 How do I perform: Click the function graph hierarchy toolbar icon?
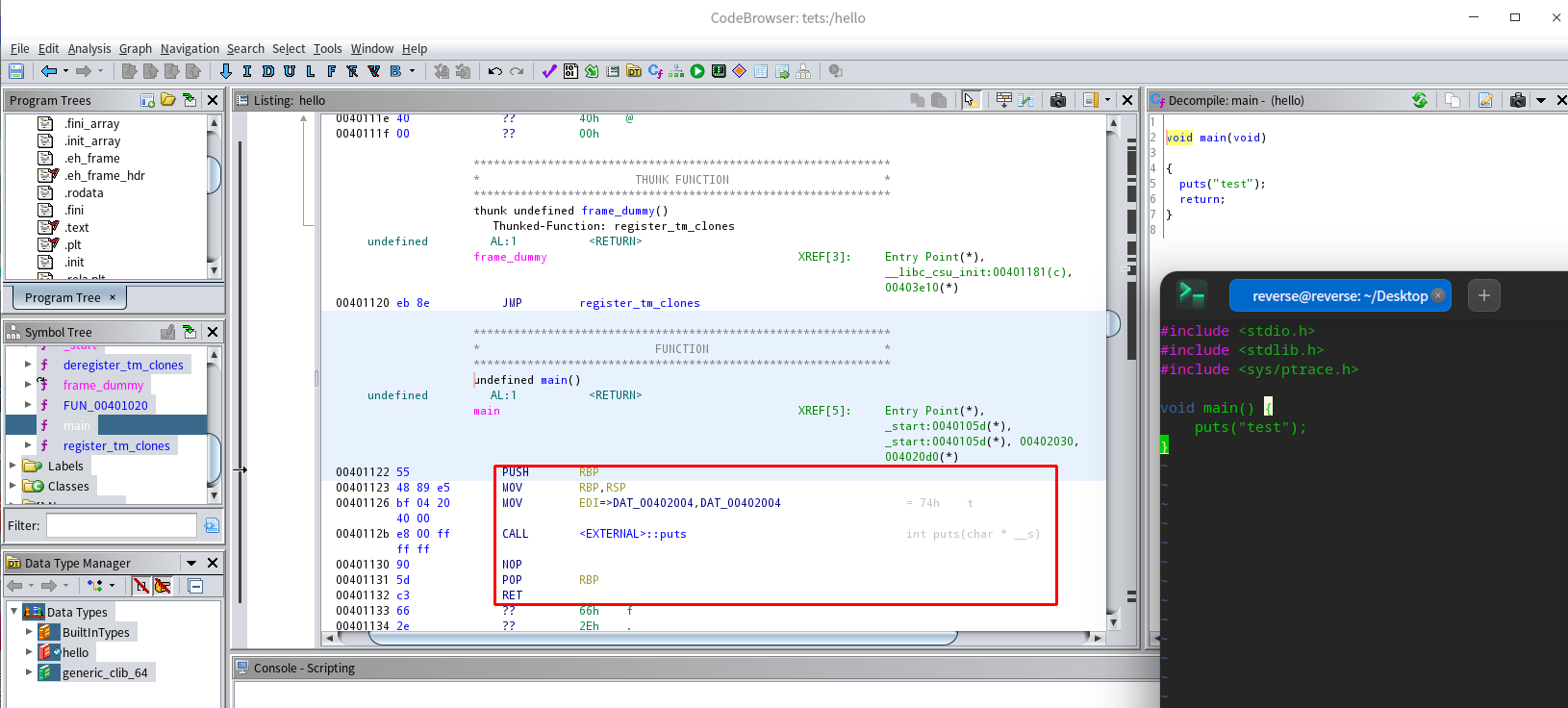tap(676, 71)
